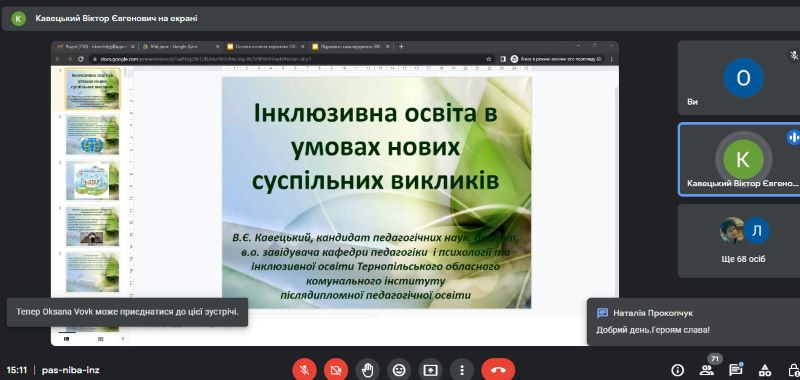Open browser three-dot menu in shared screen
Viewport: 800px width, 380px height.
pyautogui.click(x=611, y=59)
